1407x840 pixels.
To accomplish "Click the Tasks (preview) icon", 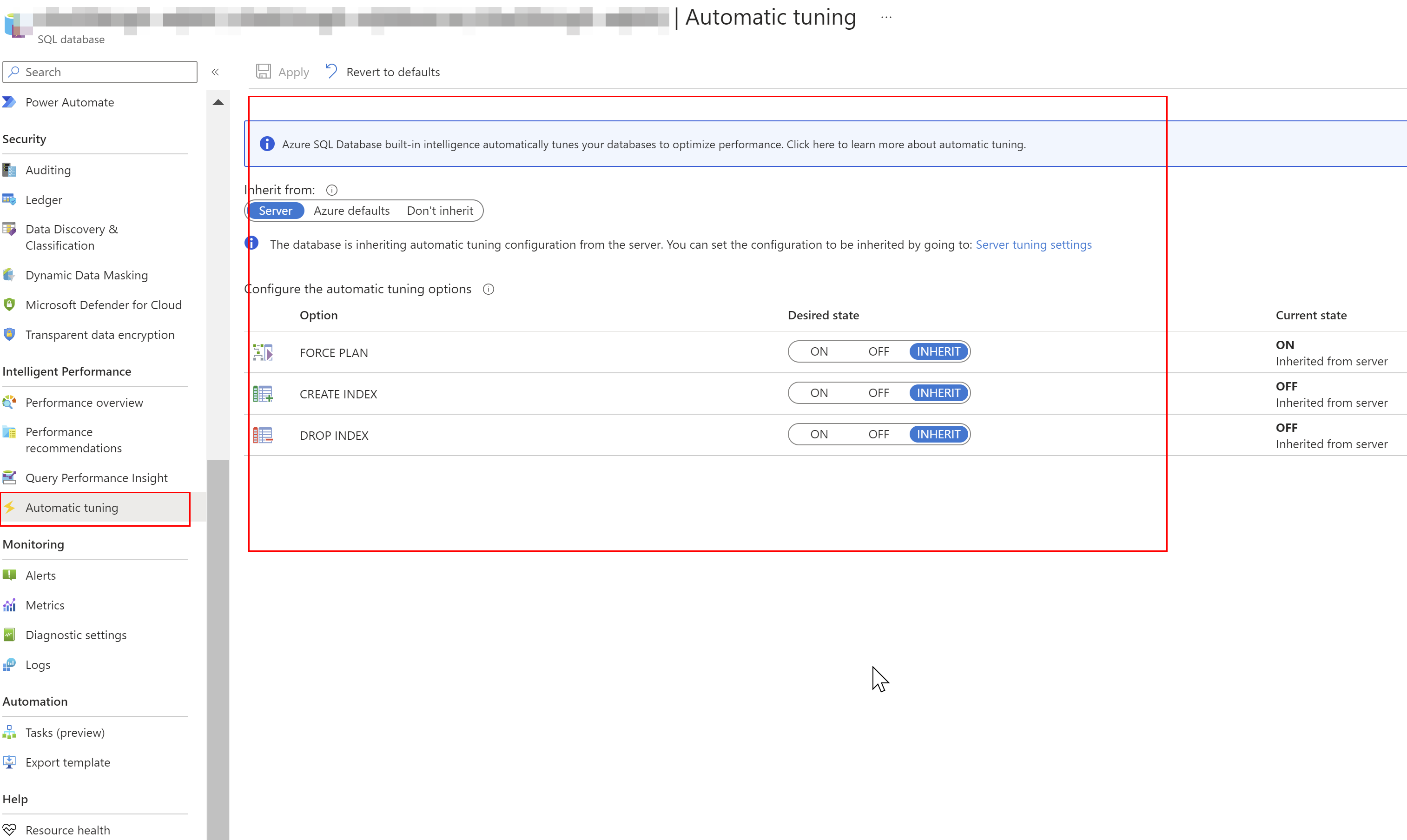I will point(9,733).
